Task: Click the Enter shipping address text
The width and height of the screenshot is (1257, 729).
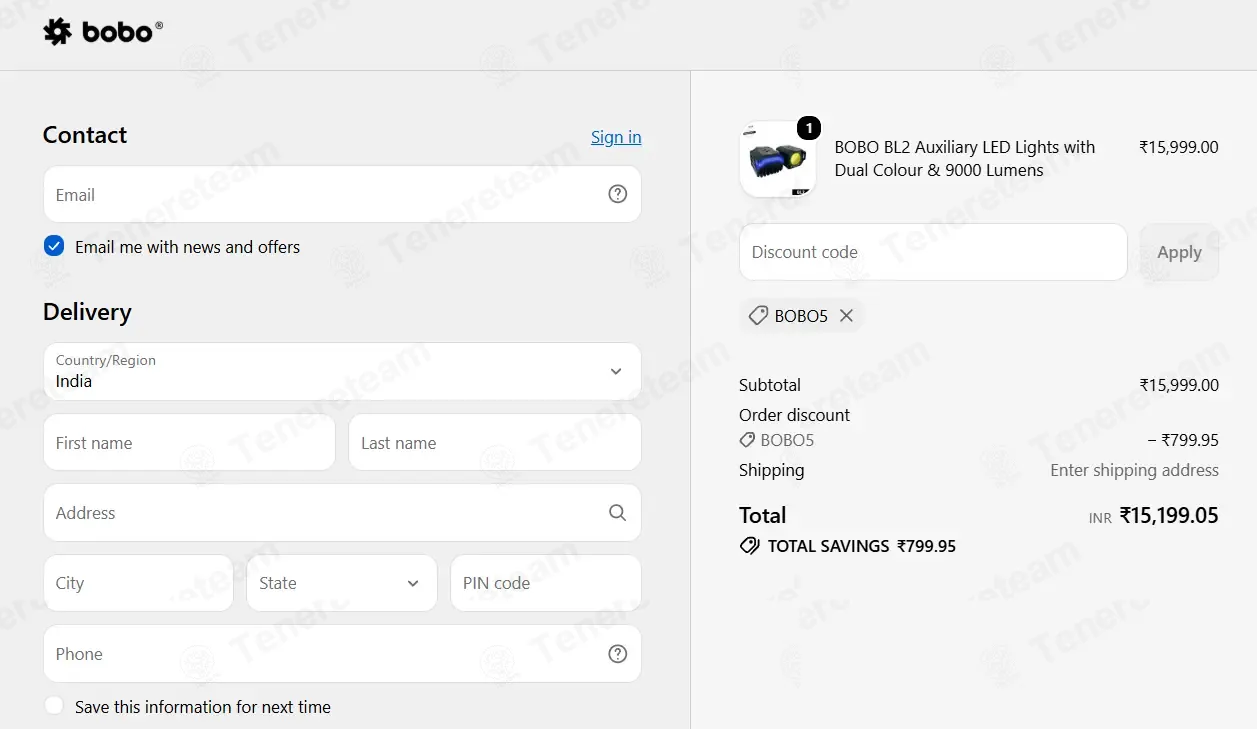Action: 1134,470
